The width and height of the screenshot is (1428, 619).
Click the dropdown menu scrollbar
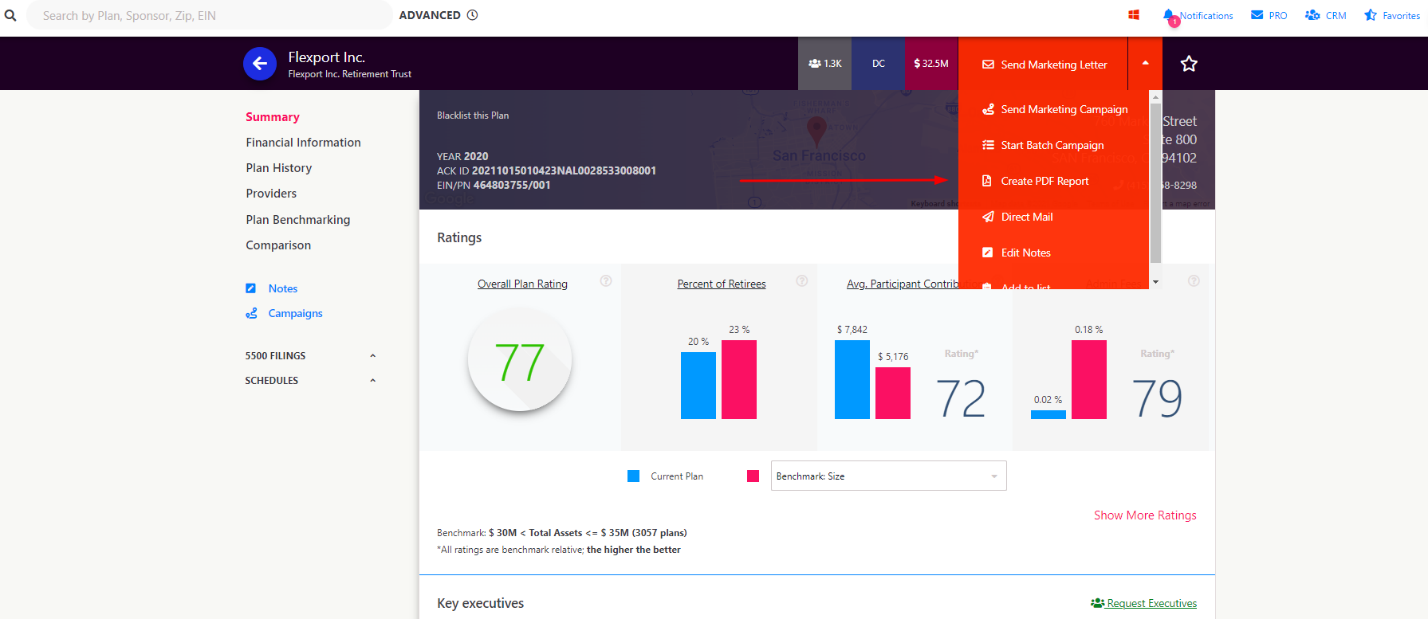1156,180
